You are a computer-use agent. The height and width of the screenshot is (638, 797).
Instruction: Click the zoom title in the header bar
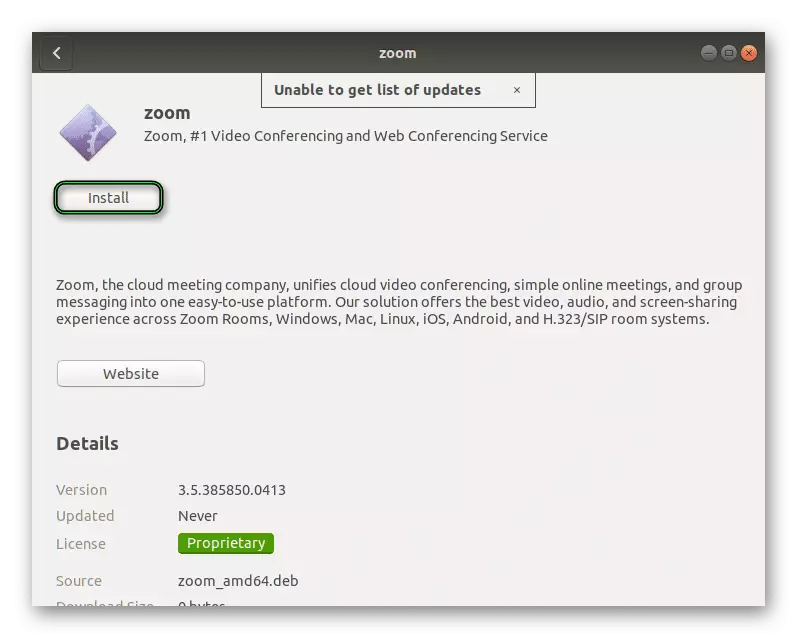(397, 53)
